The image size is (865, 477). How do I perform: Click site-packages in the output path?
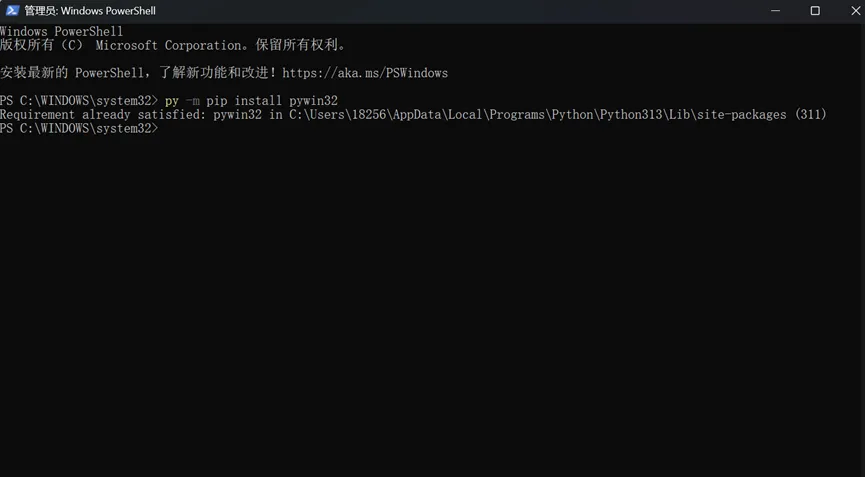coord(741,115)
